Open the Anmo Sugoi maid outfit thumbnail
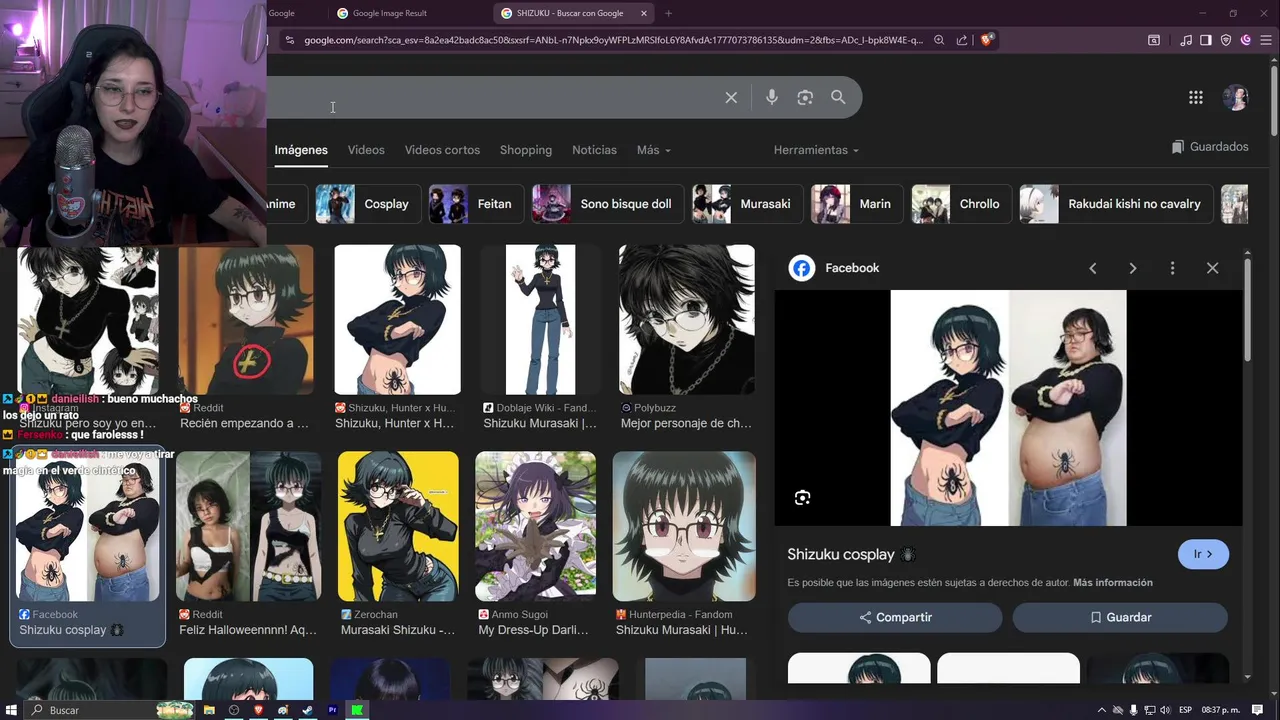The width and height of the screenshot is (1280, 720). (x=535, y=526)
